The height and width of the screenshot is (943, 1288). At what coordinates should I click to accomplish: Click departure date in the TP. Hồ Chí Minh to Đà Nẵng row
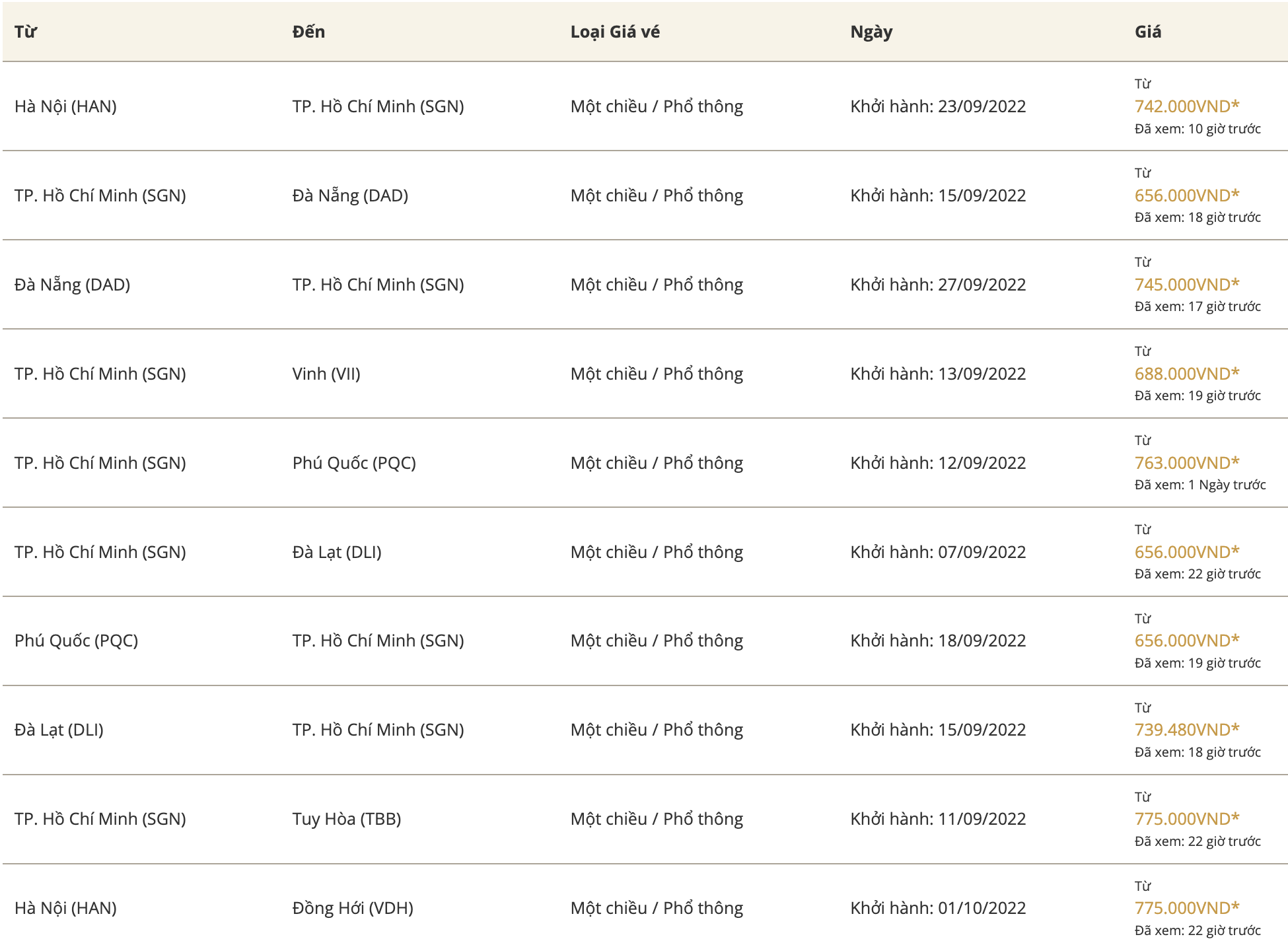point(938,195)
